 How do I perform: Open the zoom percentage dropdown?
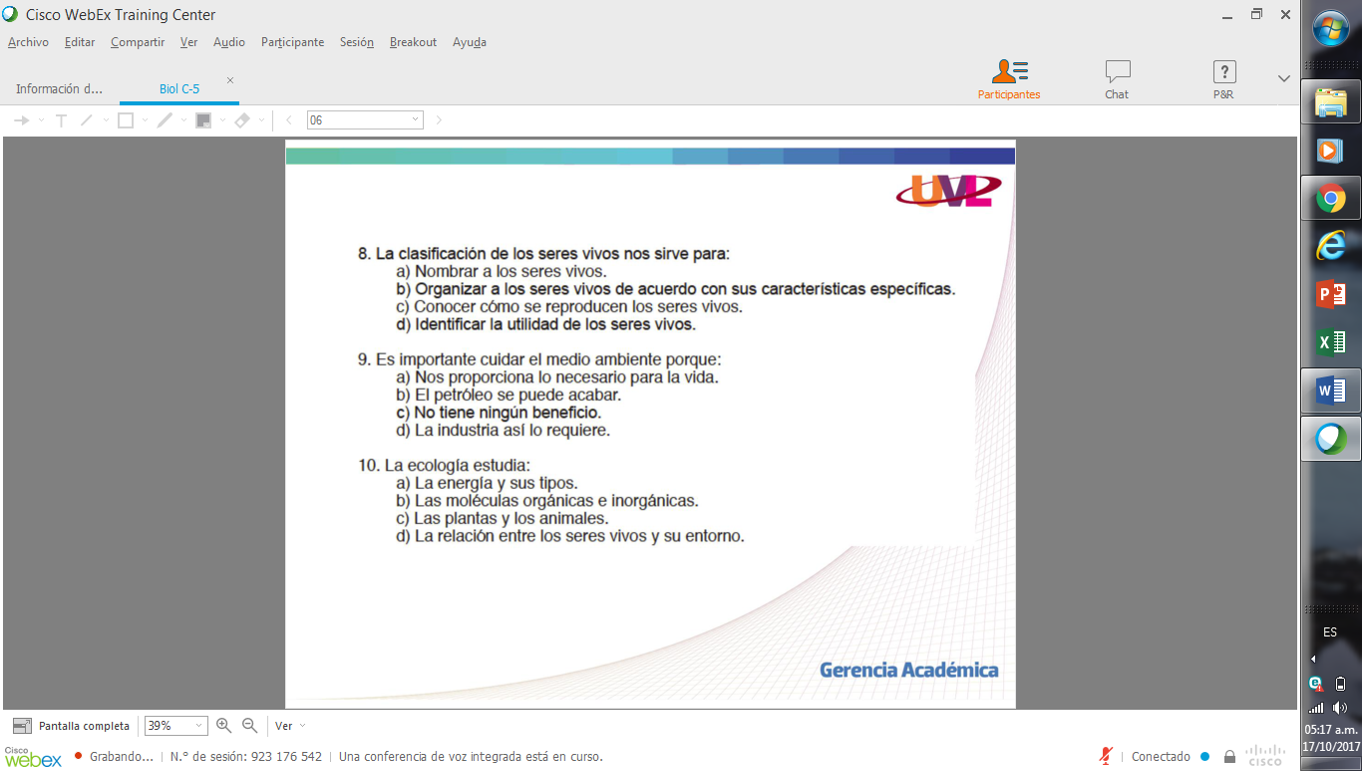point(199,726)
